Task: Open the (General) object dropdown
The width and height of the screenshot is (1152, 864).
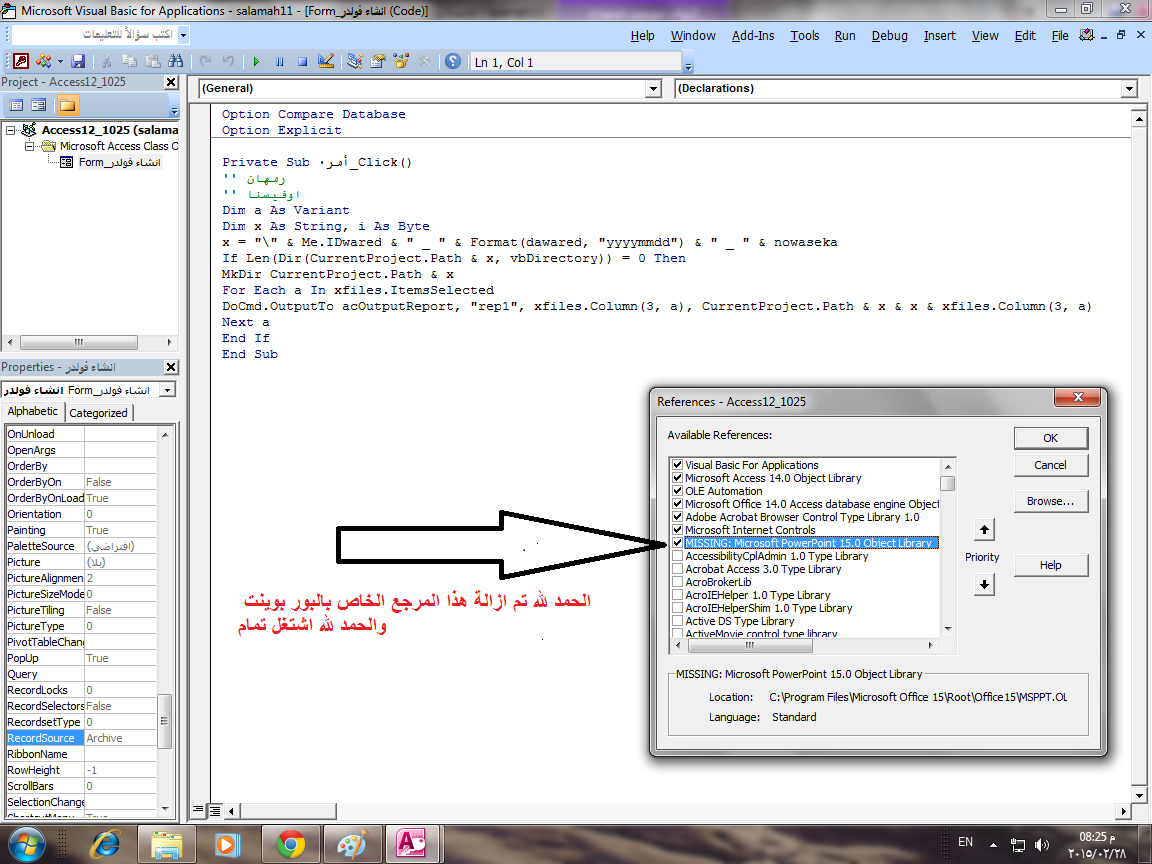Action: coord(653,89)
